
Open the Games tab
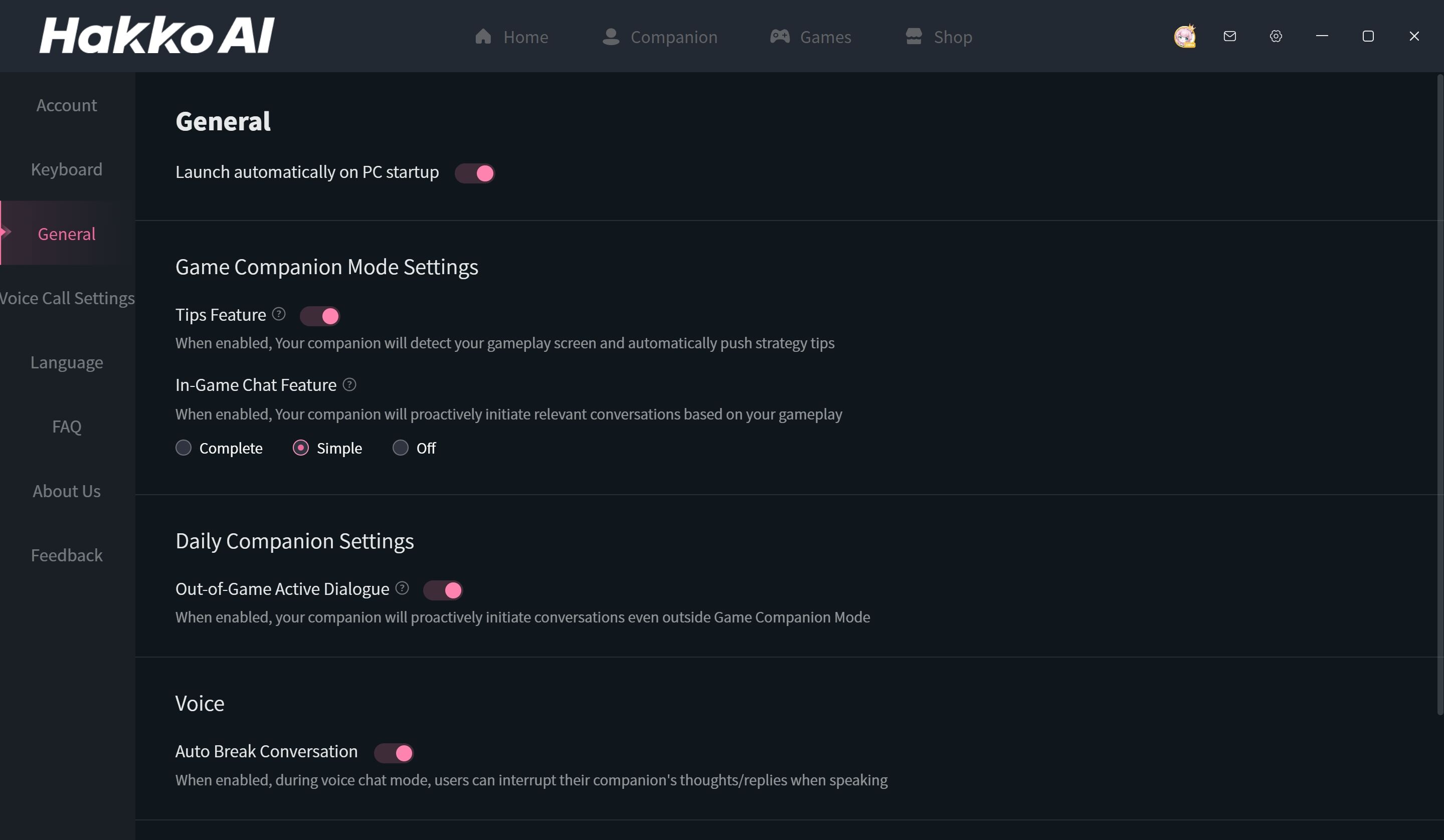pos(810,37)
